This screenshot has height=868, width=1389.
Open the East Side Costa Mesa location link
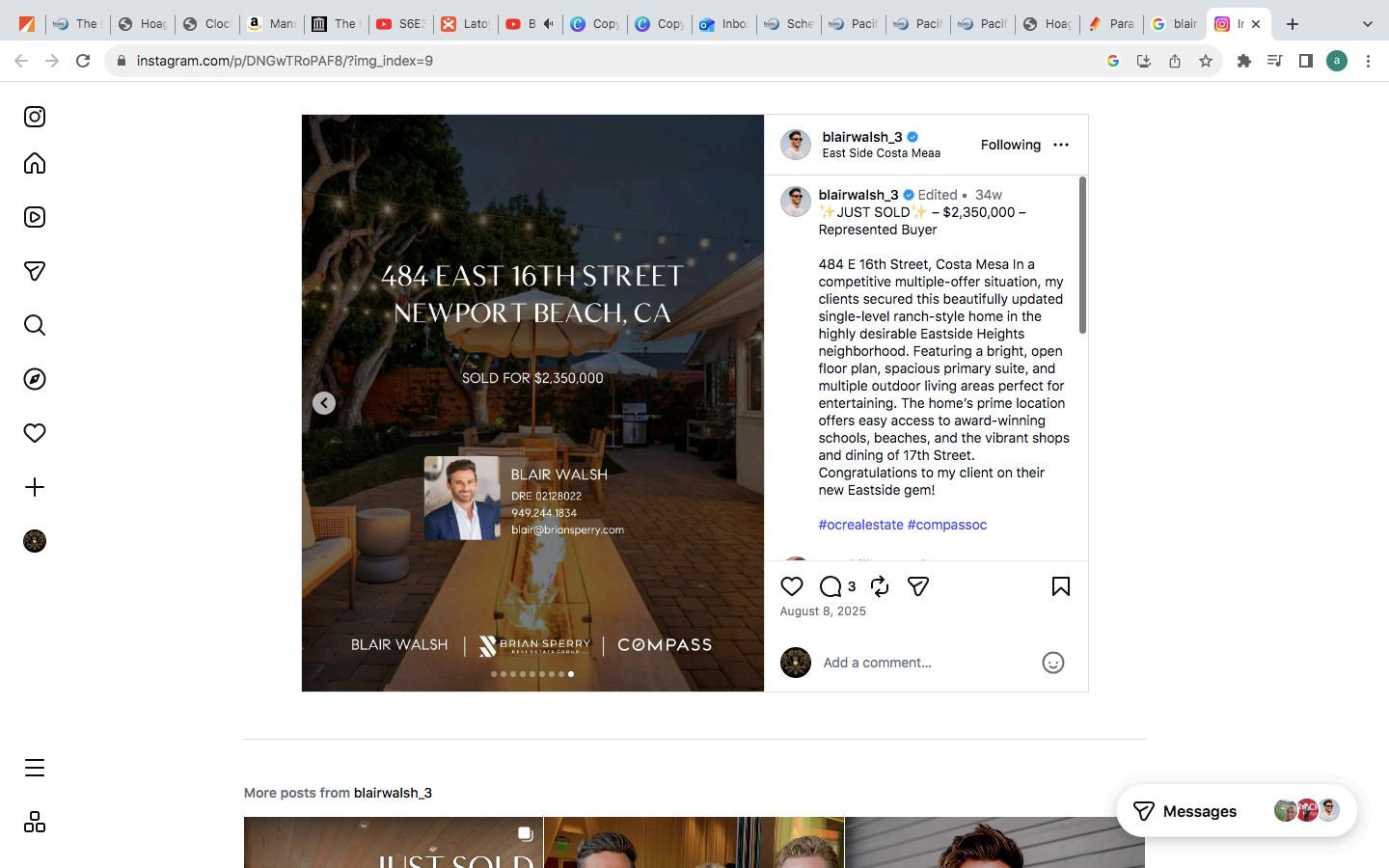pos(882,153)
